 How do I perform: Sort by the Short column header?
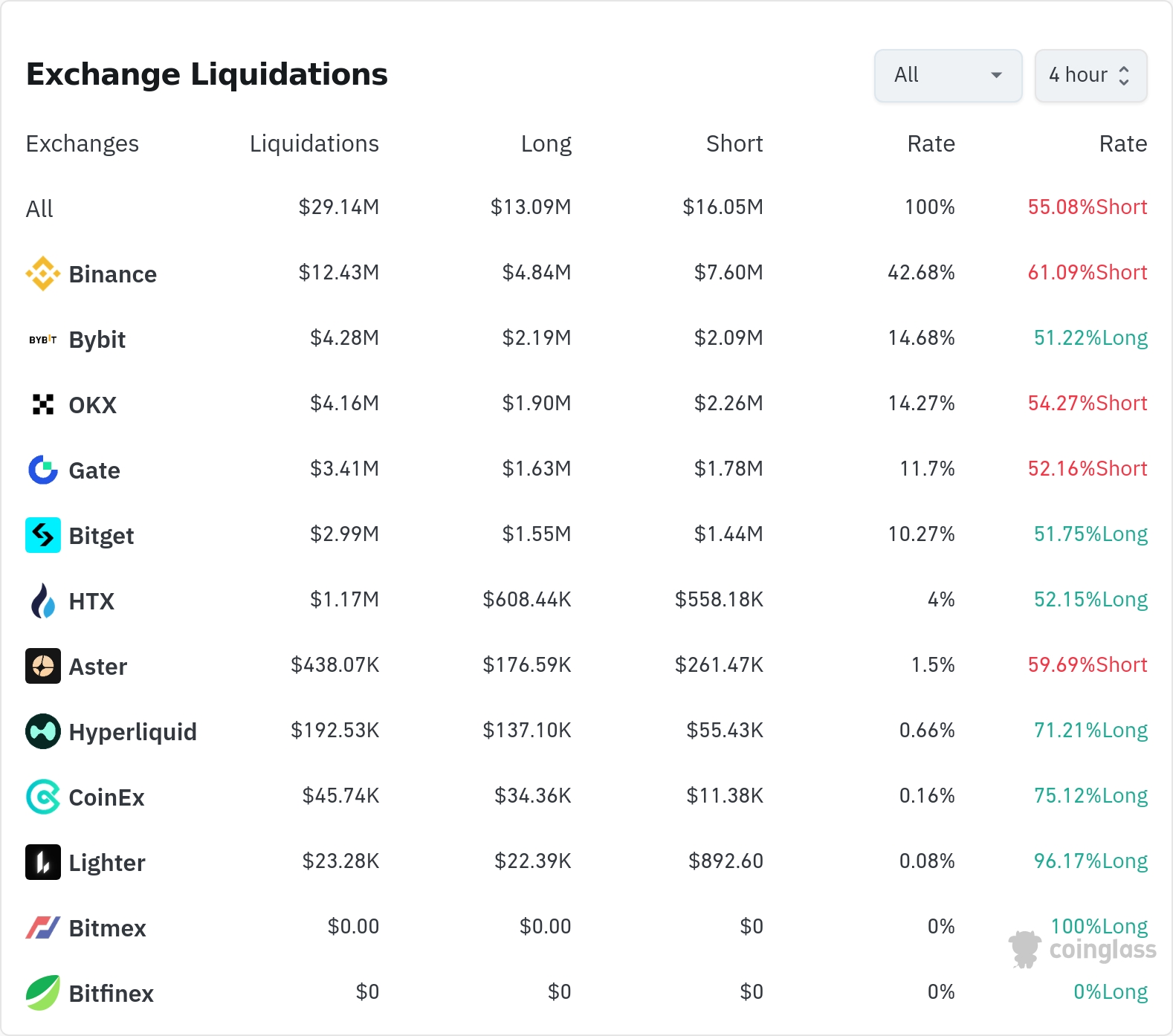(734, 143)
